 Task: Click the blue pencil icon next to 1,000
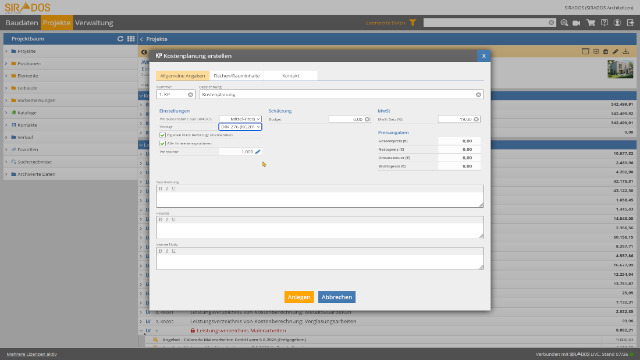258,151
